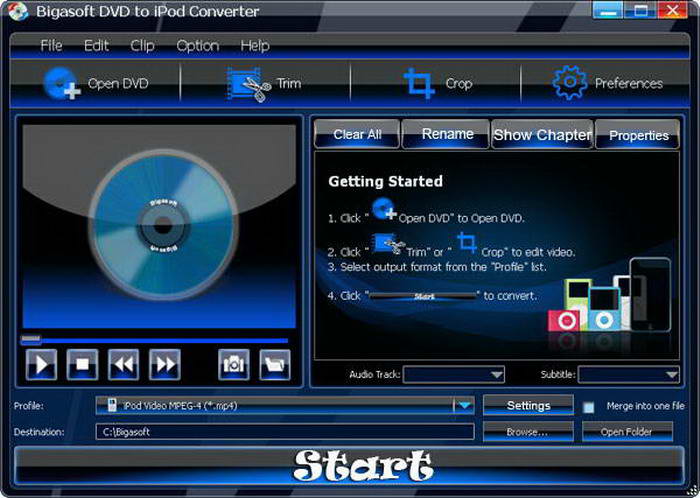Screen dimensions: 700x498
Task: Select the Trim scissors tool
Action: coord(248,84)
